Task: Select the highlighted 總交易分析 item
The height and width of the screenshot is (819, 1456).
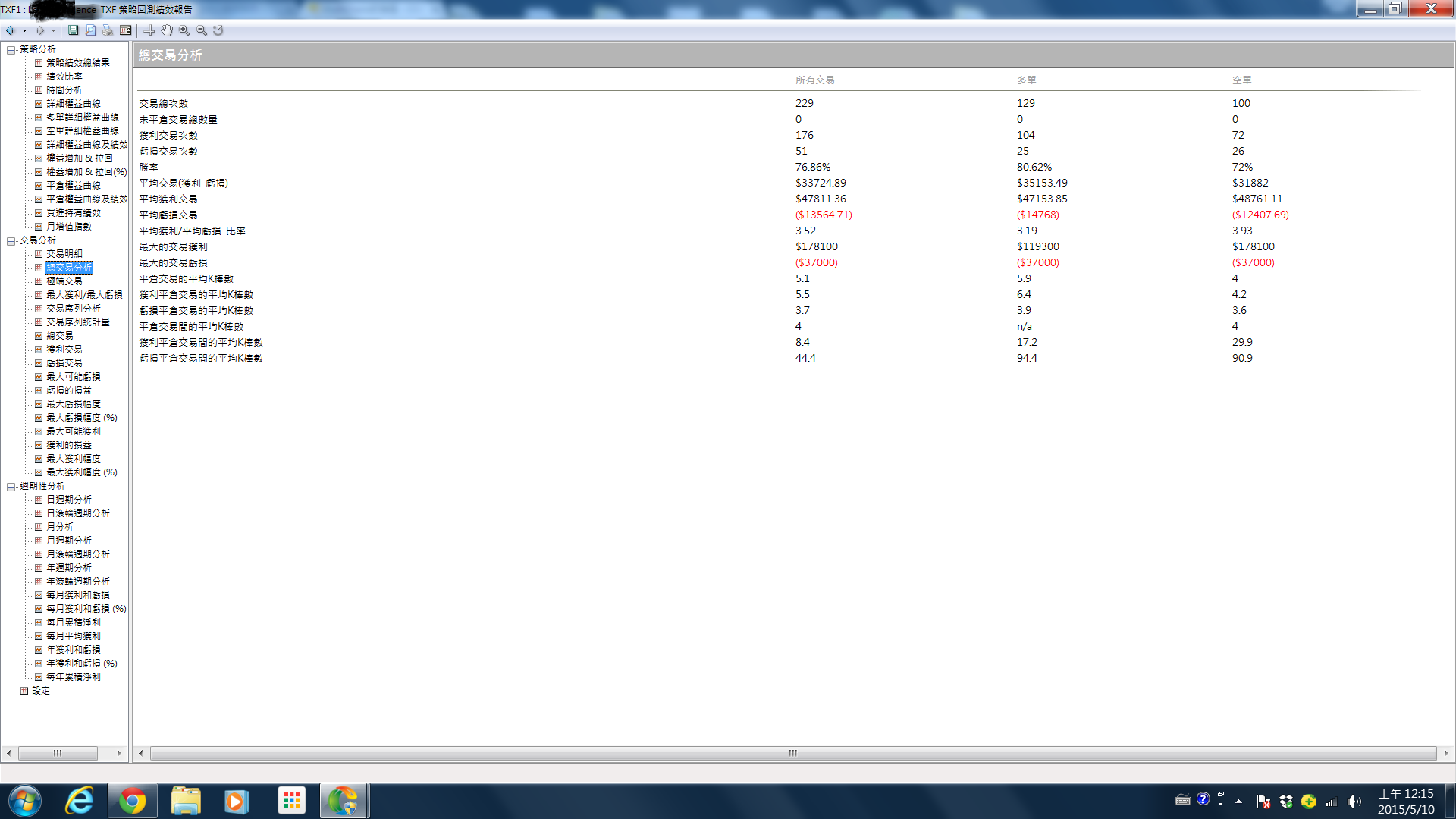Action: pyautogui.click(x=68, y=268)
